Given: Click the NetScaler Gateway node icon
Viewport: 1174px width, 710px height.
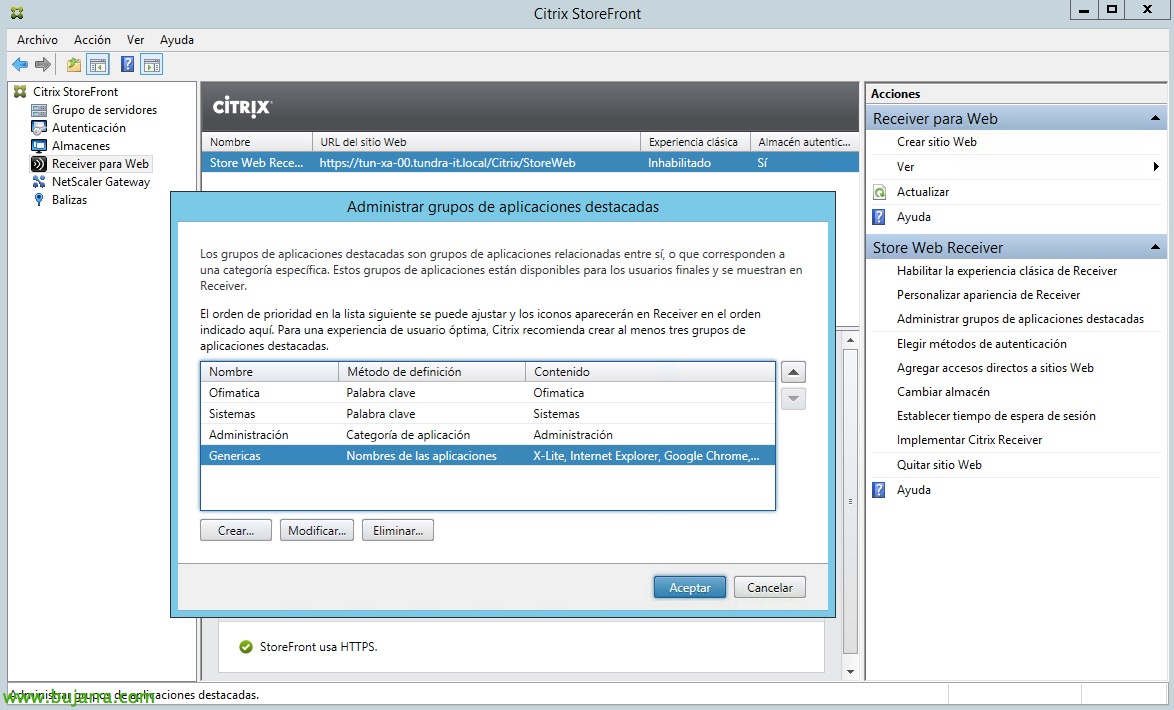Looking at the screenshot, I should click(x=39, y=182).
